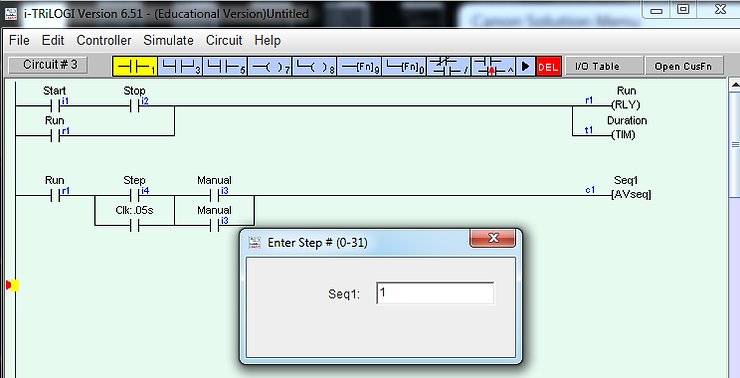Close the Enter Step # dialog
Image resolution: width=740 pixels, height=378 pixels.
coord(493,238)
